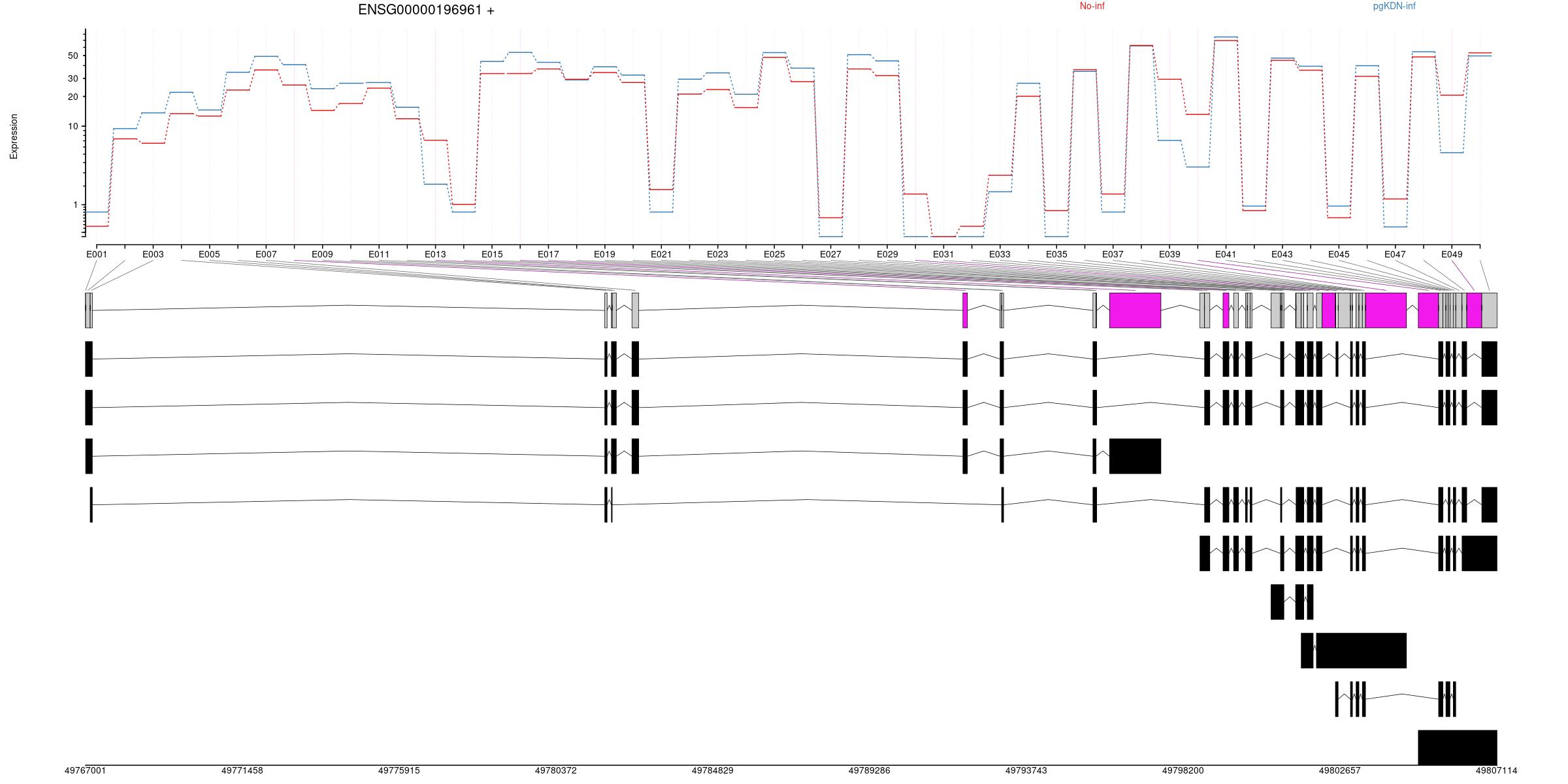1568x784 pixels.
Task: Select the pgKDN-inf legend label
Action: 1394,6
